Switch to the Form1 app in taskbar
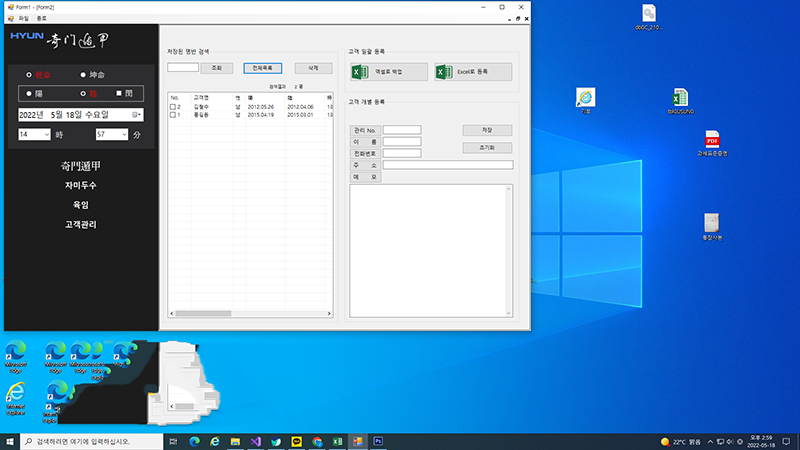Screen dimensions: 800x450 [x=358, y=441]
